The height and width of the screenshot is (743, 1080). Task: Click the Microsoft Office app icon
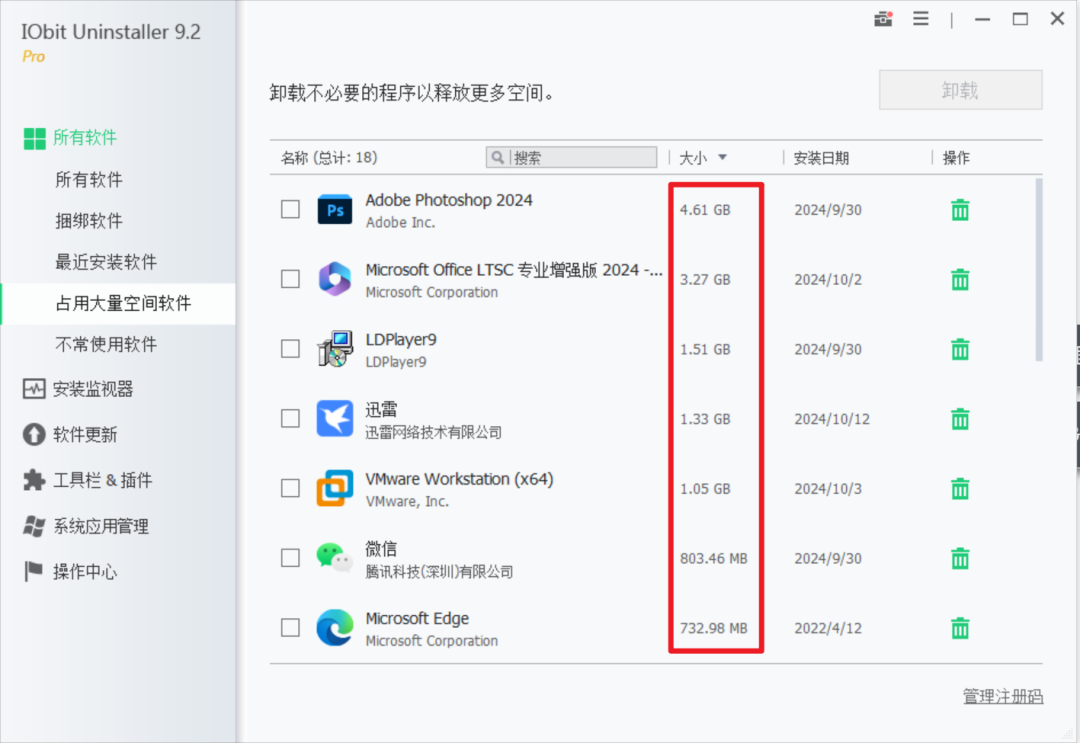click(x=335, y=279)
